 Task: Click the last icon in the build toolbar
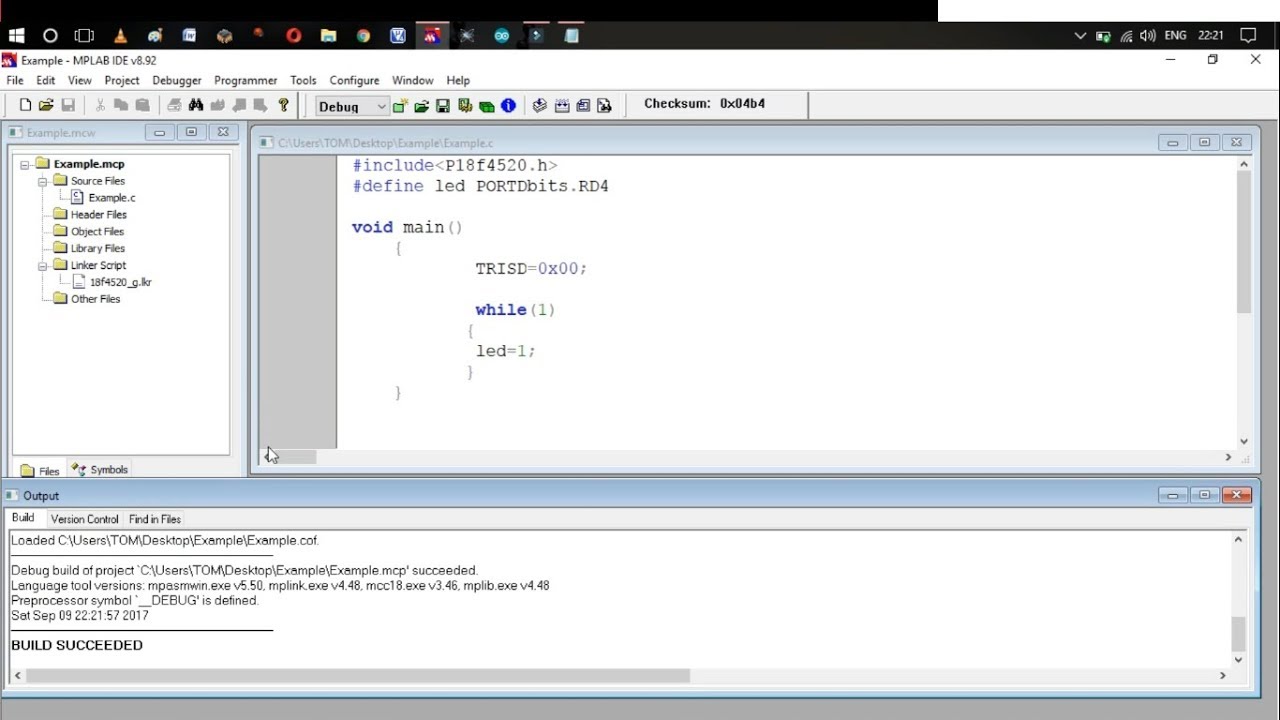[604, 105]
